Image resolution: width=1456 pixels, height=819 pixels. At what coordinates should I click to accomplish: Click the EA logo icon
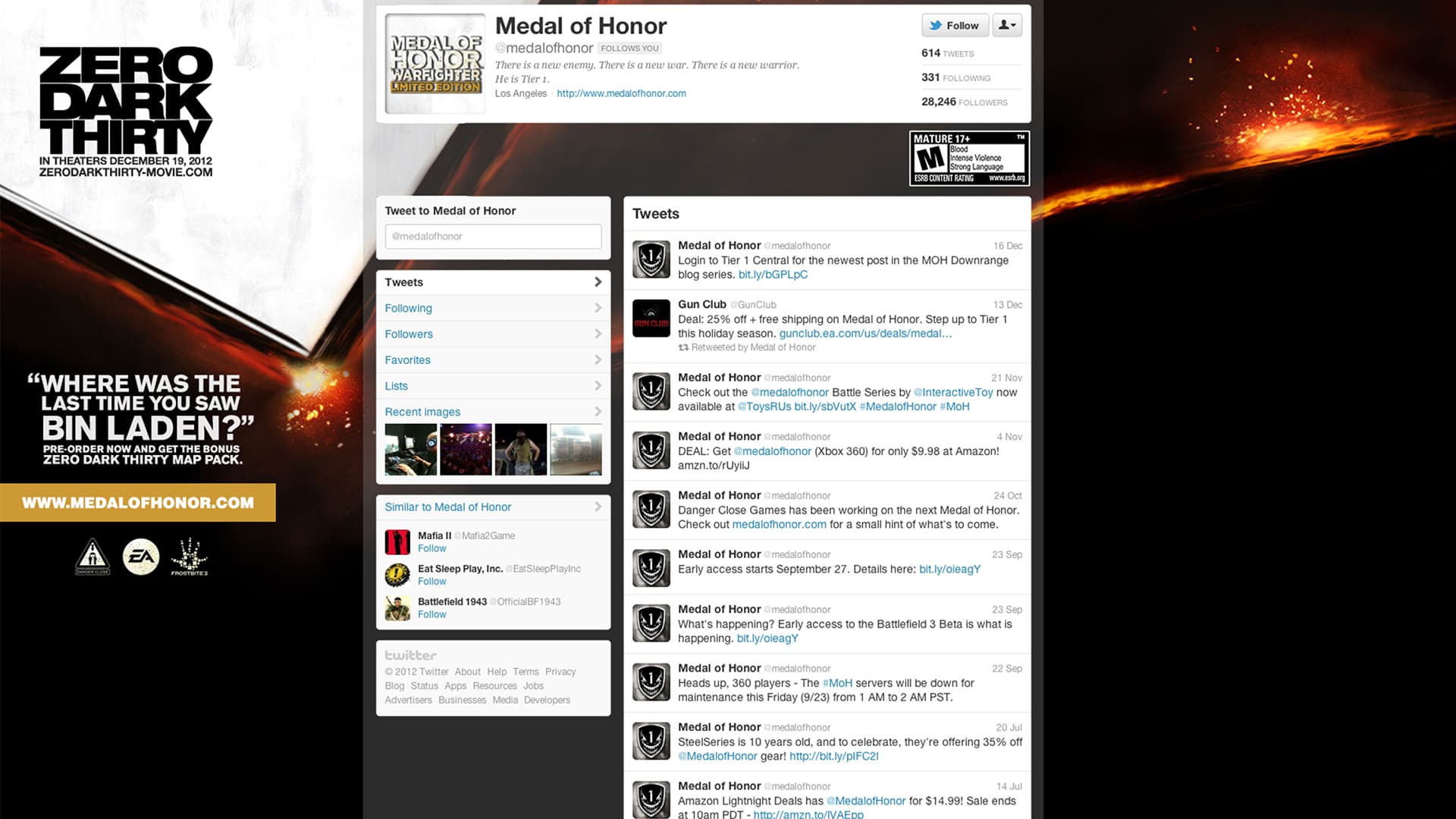tap(141, 557)
